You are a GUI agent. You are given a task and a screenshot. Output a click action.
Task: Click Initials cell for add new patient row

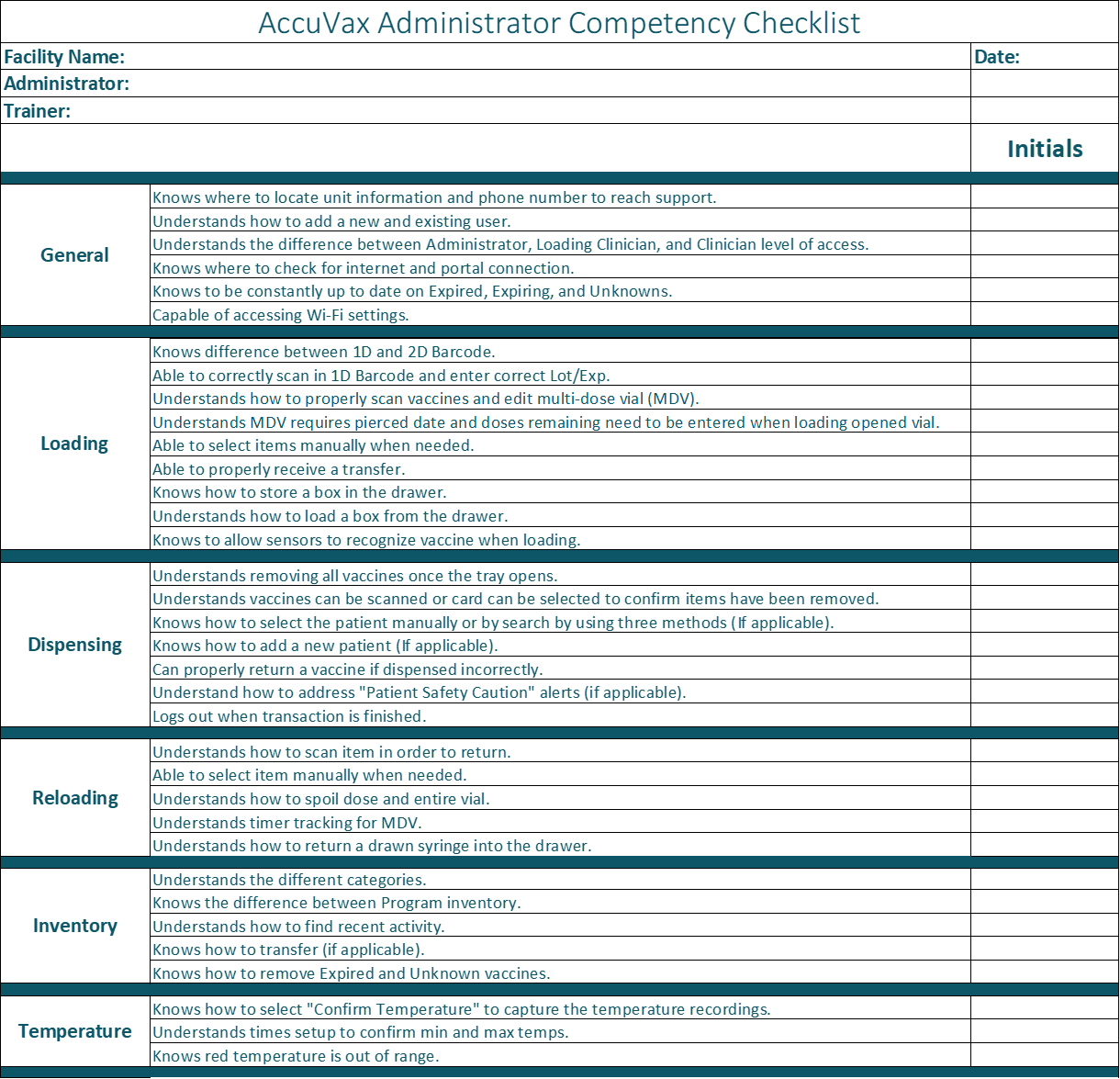coord(1045,645)
